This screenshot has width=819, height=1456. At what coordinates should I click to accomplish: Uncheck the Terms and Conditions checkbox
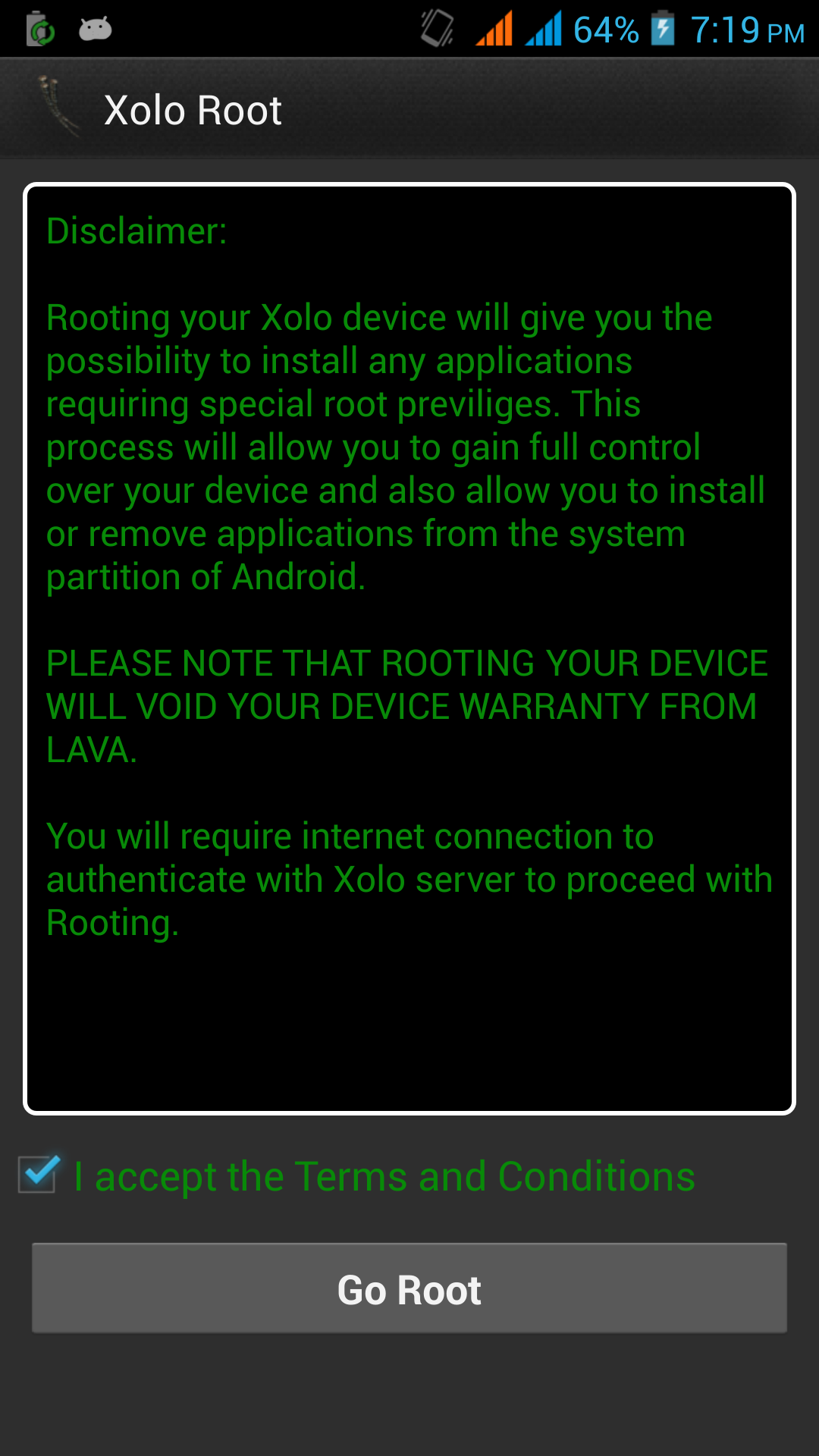tap(39, 1175)
